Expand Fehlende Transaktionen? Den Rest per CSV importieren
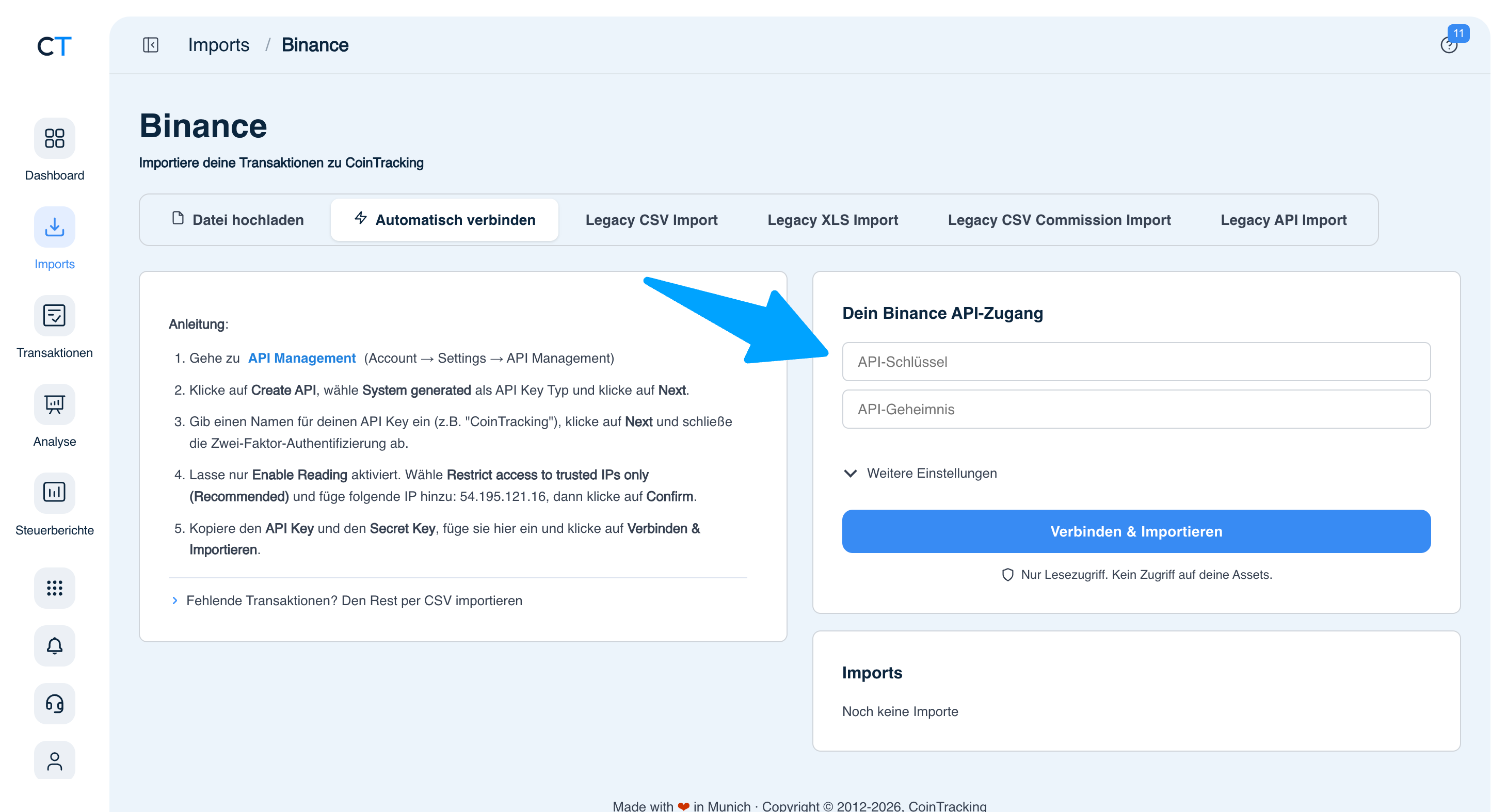 (x=346, y=600)
